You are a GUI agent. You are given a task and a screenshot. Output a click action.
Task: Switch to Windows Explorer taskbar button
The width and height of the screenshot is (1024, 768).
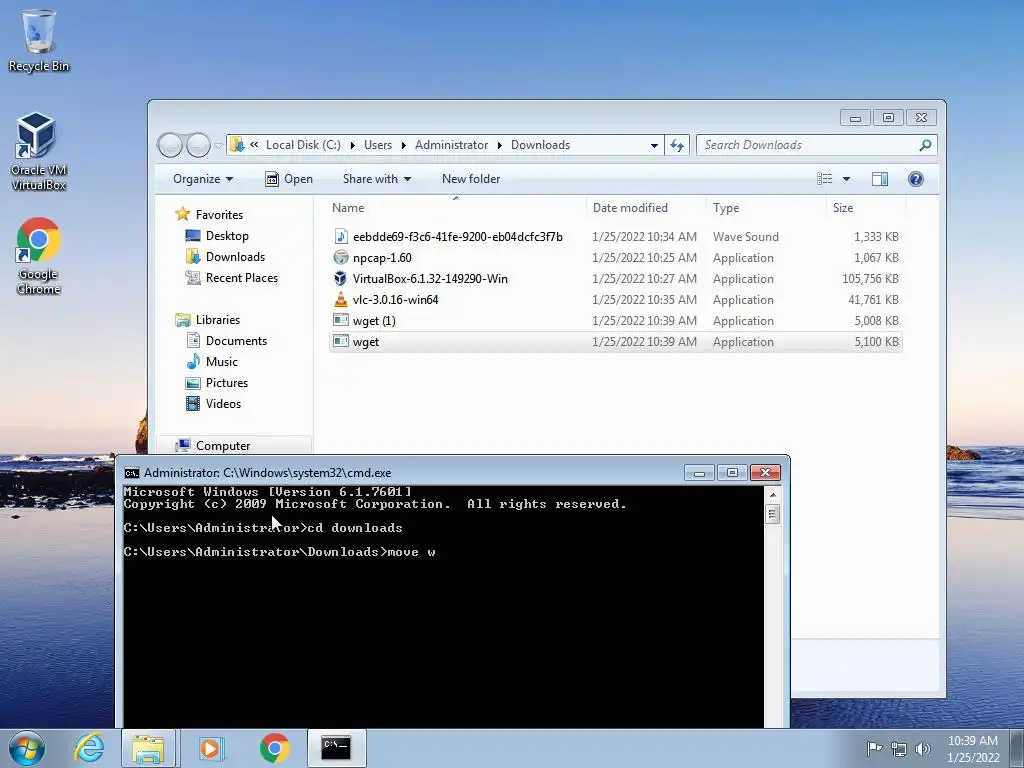coord(148,748)
